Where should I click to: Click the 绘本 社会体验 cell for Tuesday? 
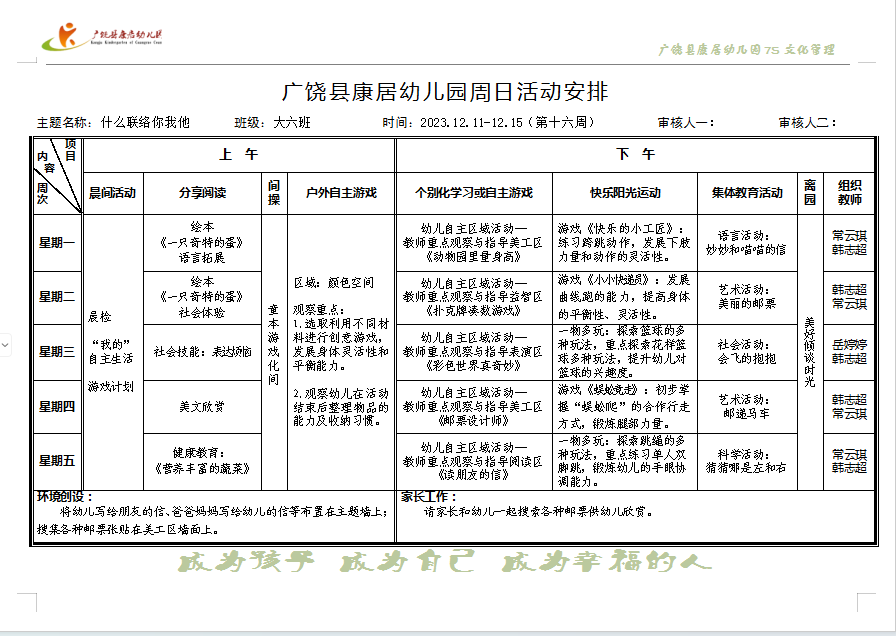(202, 297)
